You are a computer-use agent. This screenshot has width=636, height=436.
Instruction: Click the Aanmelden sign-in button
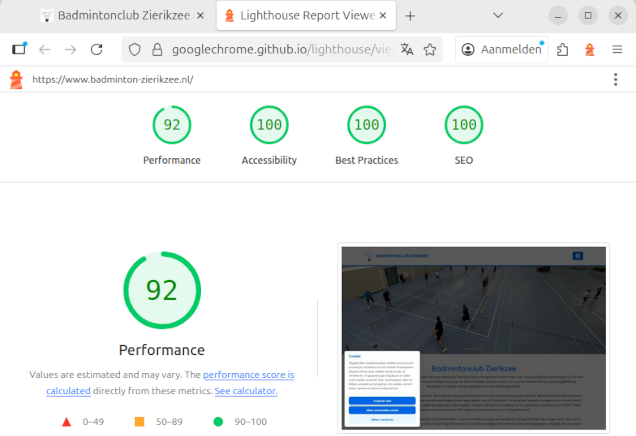[x=503, y=49]
